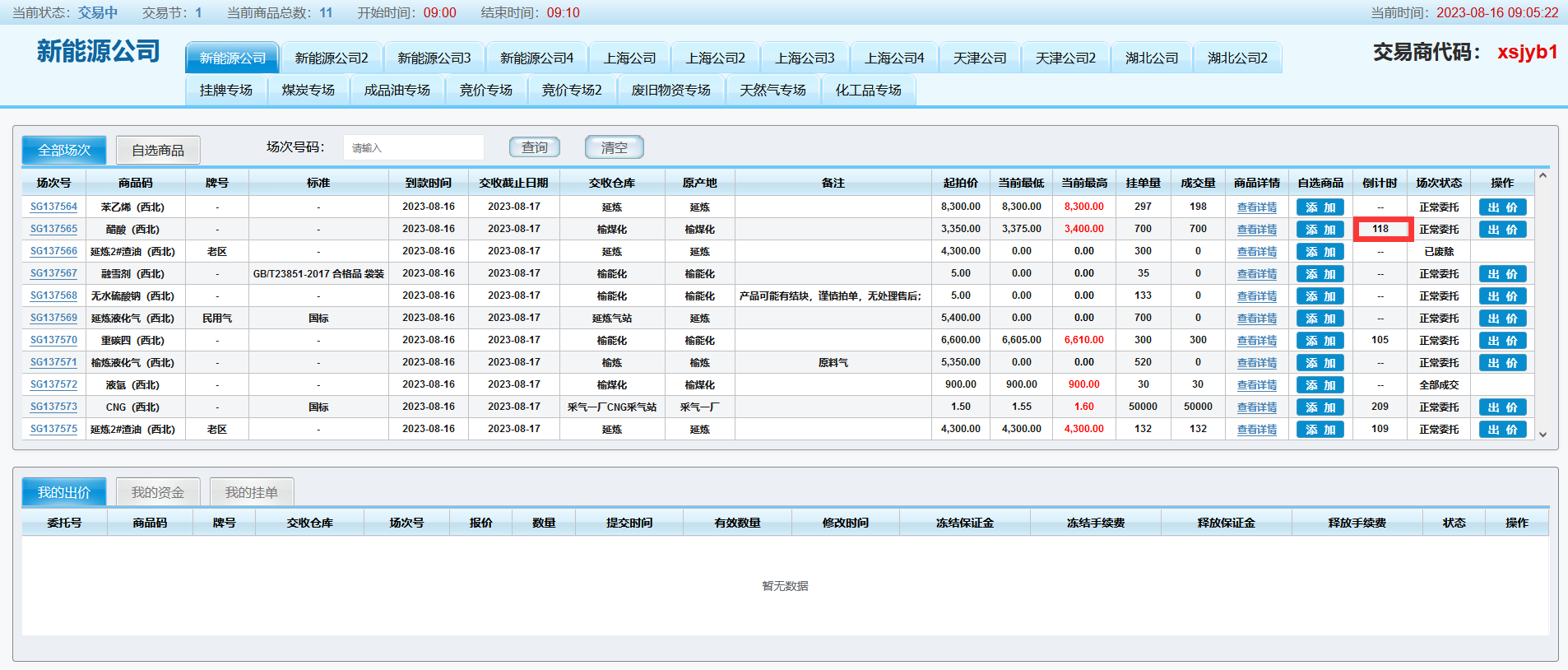Image resolution: width=1568 pixels, height=670 pixels.
Task: Open the 煤炭专场 section
Action: (308, 90)
